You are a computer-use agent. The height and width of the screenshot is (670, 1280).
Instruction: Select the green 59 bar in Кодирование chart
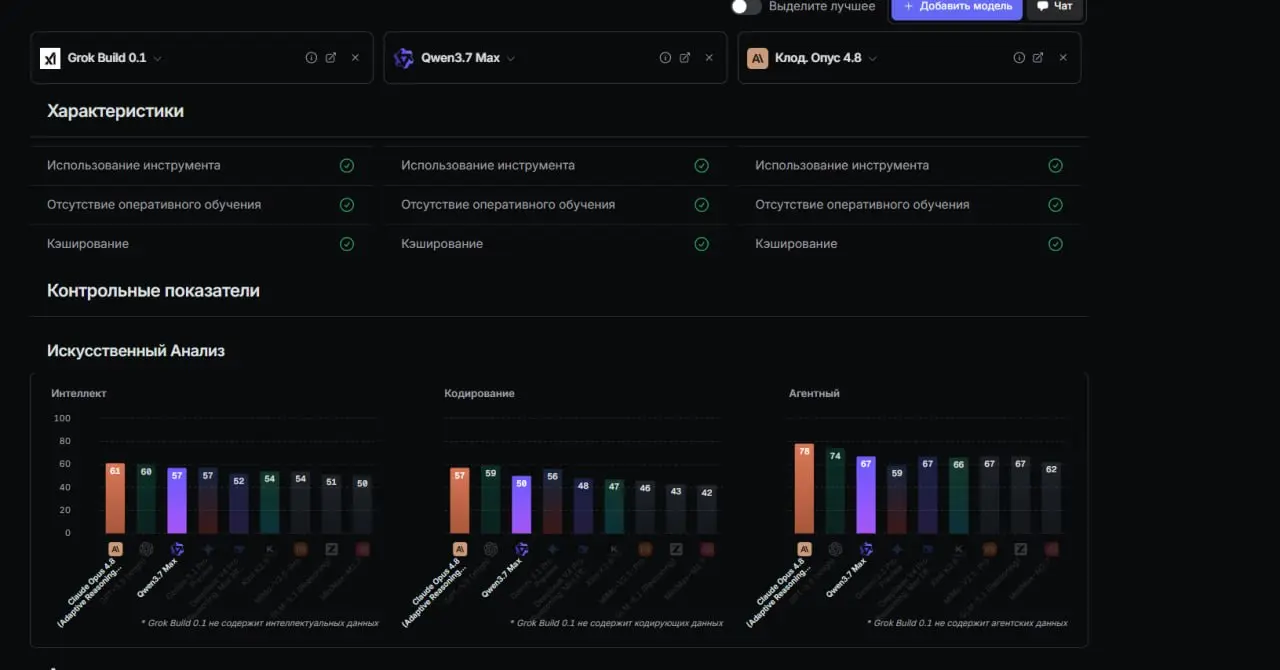[490, 499]
